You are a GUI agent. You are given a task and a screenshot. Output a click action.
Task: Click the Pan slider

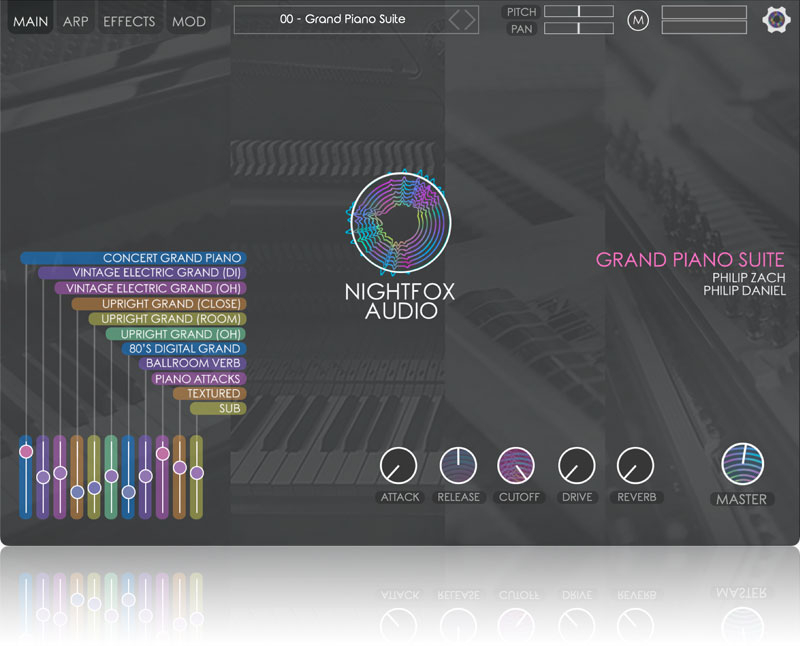click(579, 29)
